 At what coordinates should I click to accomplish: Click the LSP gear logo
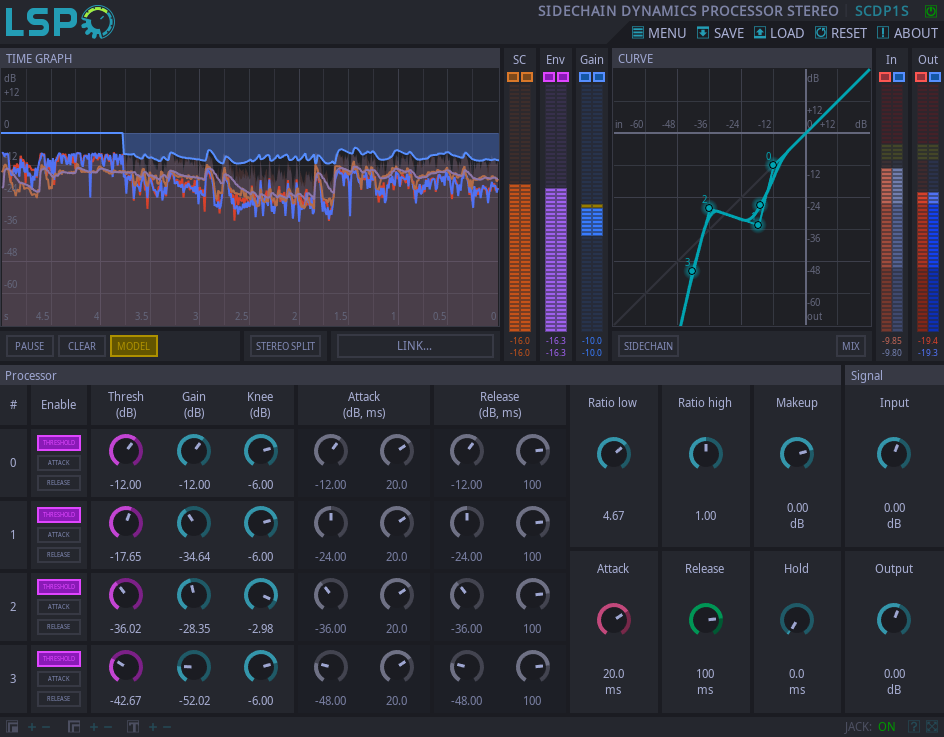coord(60,22)
